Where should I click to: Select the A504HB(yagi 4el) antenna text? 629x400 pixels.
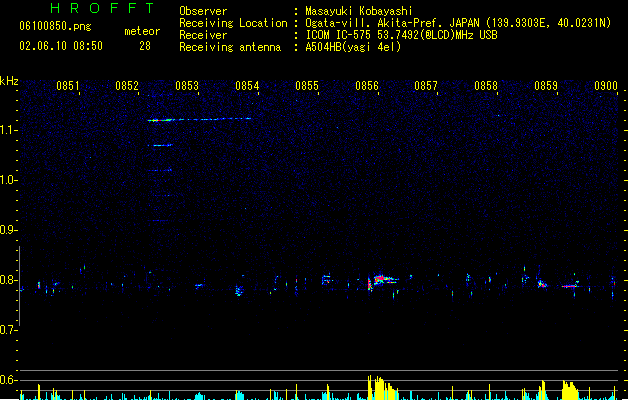tap(353, 47)
